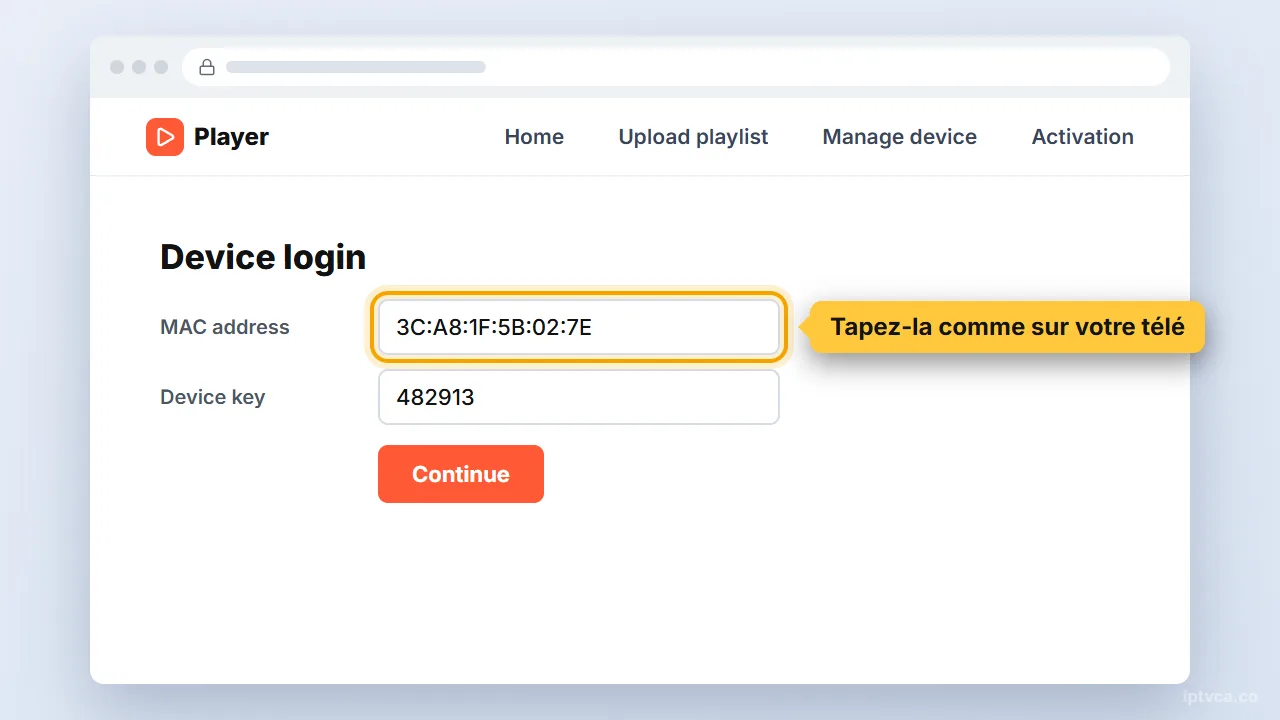Click the browser URL address bar

[676, 67]
